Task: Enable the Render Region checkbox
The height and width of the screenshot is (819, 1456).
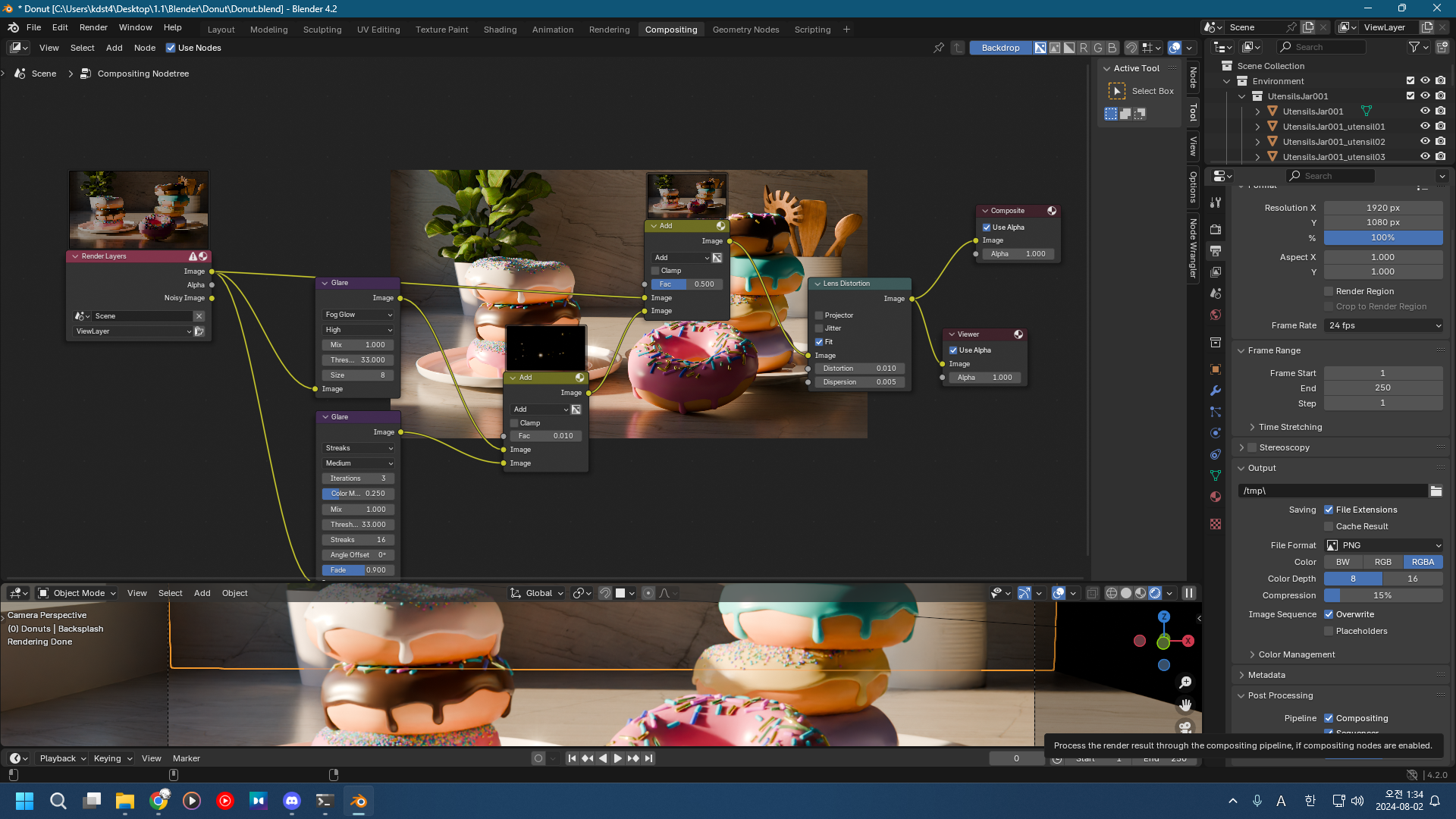Action: (1329, 291)
